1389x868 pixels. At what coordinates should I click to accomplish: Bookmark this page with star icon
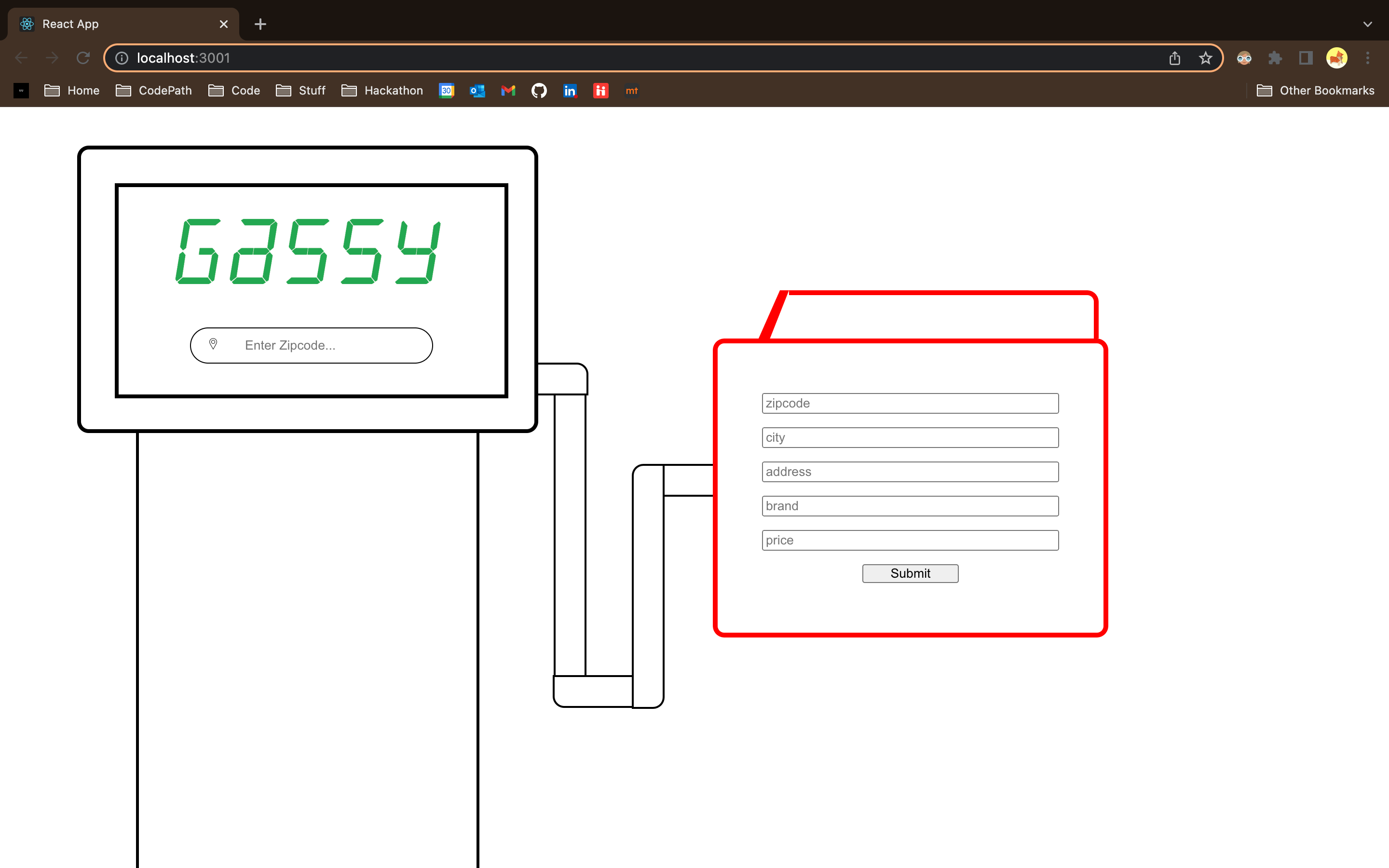click(x=1205, y=58)
